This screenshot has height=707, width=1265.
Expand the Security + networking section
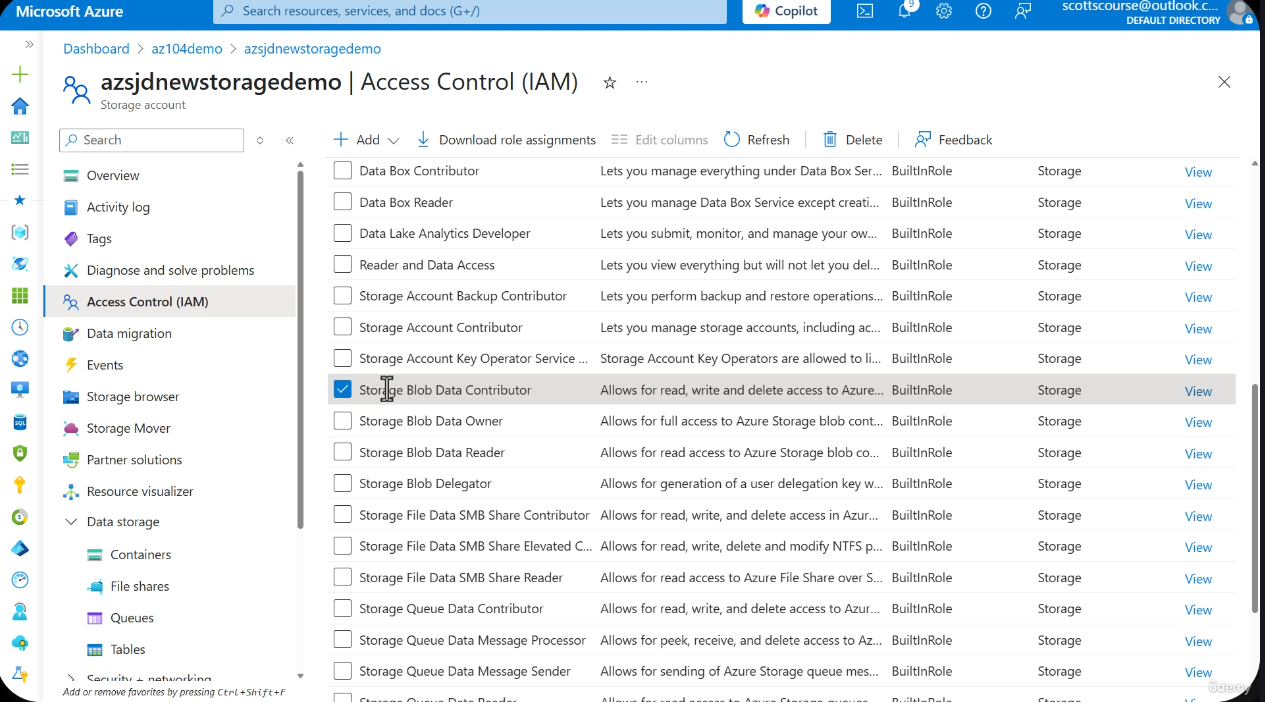(71, 678)
